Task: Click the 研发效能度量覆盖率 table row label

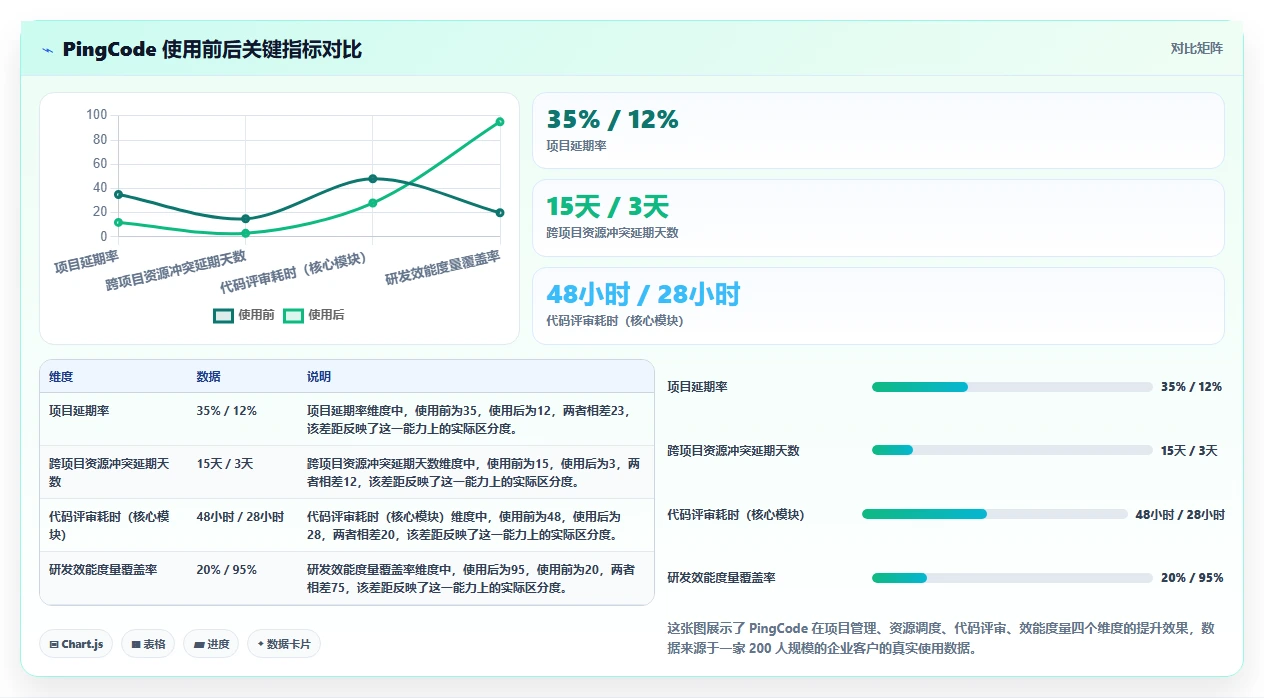Action: pos(103,570)
